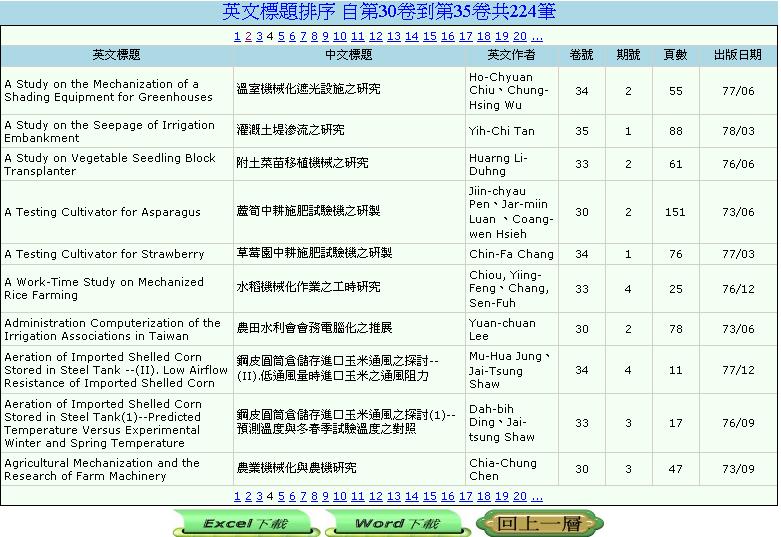781x537 pixels.
Task: Open page 8 in the top pagination
Action: [314, 36]
